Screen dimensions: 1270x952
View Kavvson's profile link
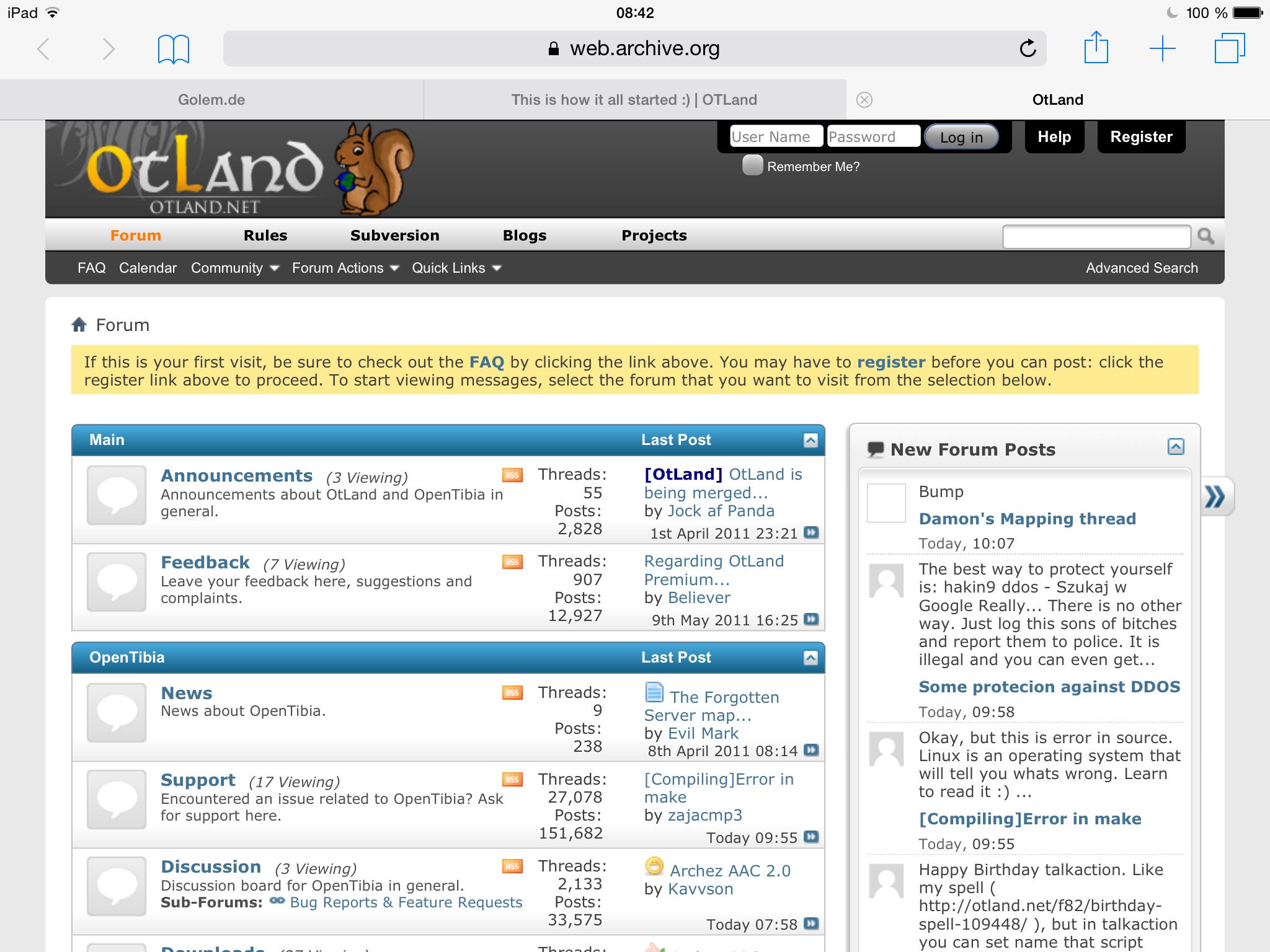tap(700, 889)
